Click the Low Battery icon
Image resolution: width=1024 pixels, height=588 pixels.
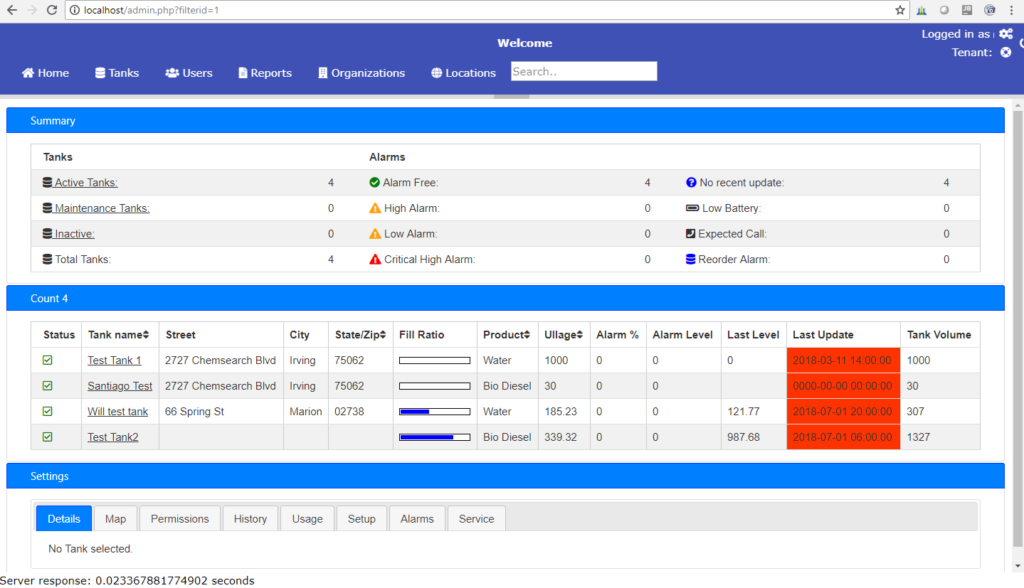[692, 208]
